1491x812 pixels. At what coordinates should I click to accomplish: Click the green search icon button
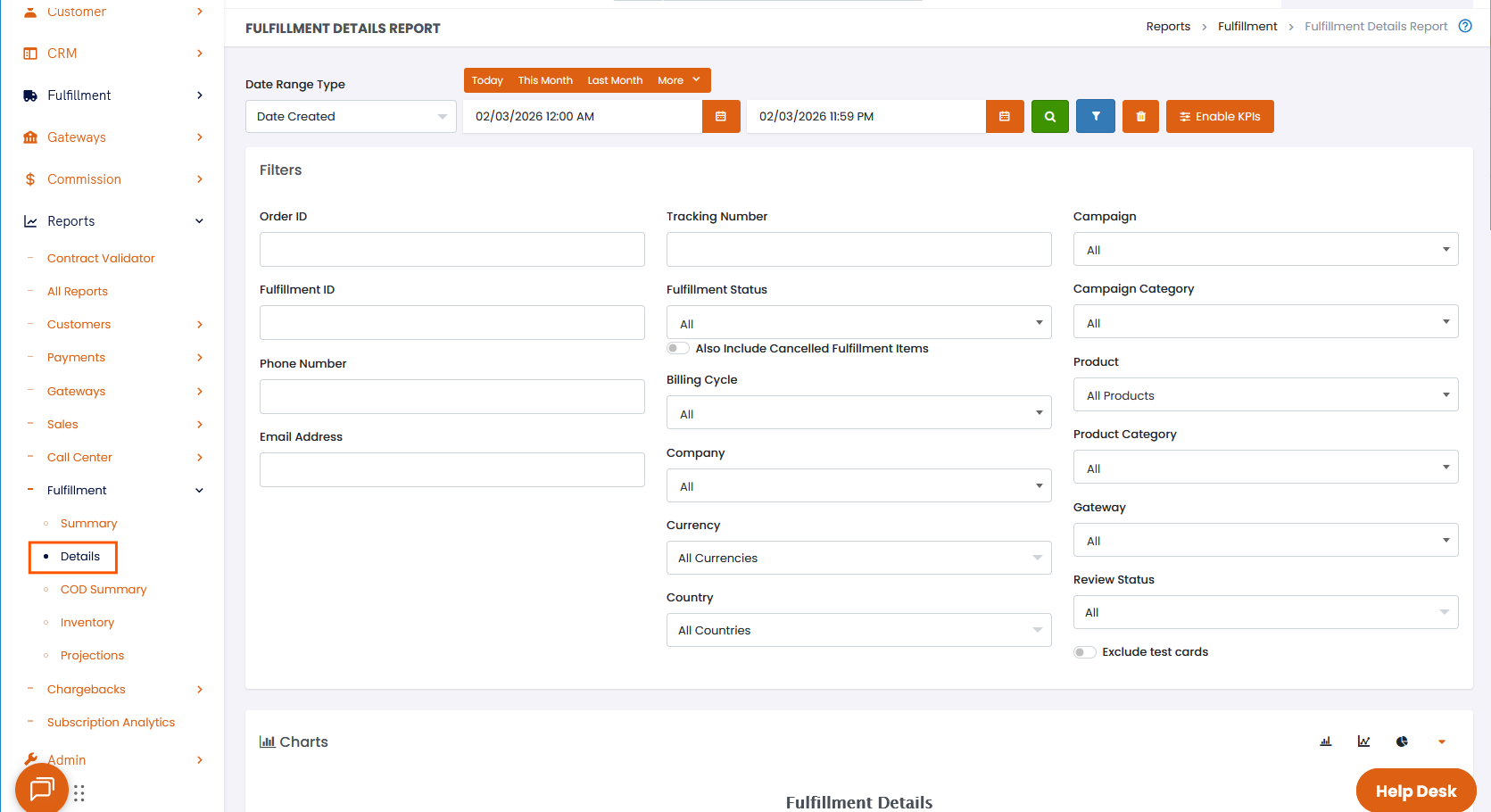pos(1049,117)
